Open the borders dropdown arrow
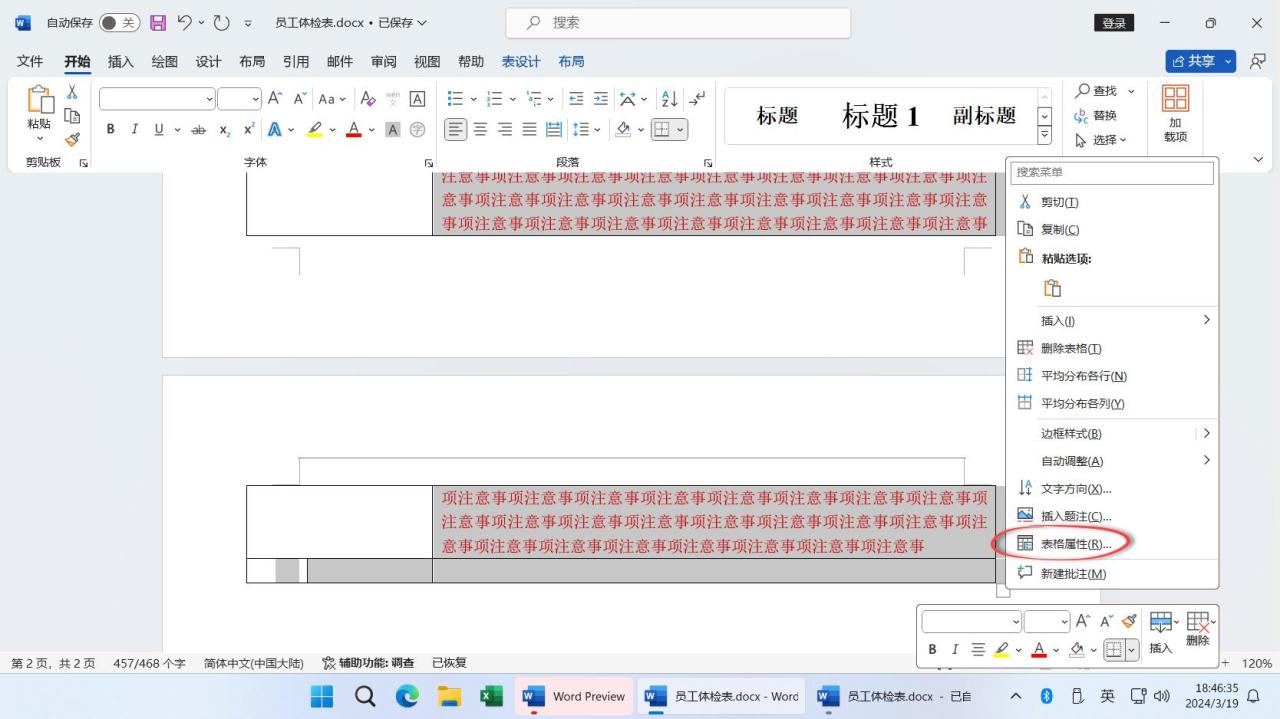The width and height of the screenshot is (1280, 719). (x=679, y=129)
